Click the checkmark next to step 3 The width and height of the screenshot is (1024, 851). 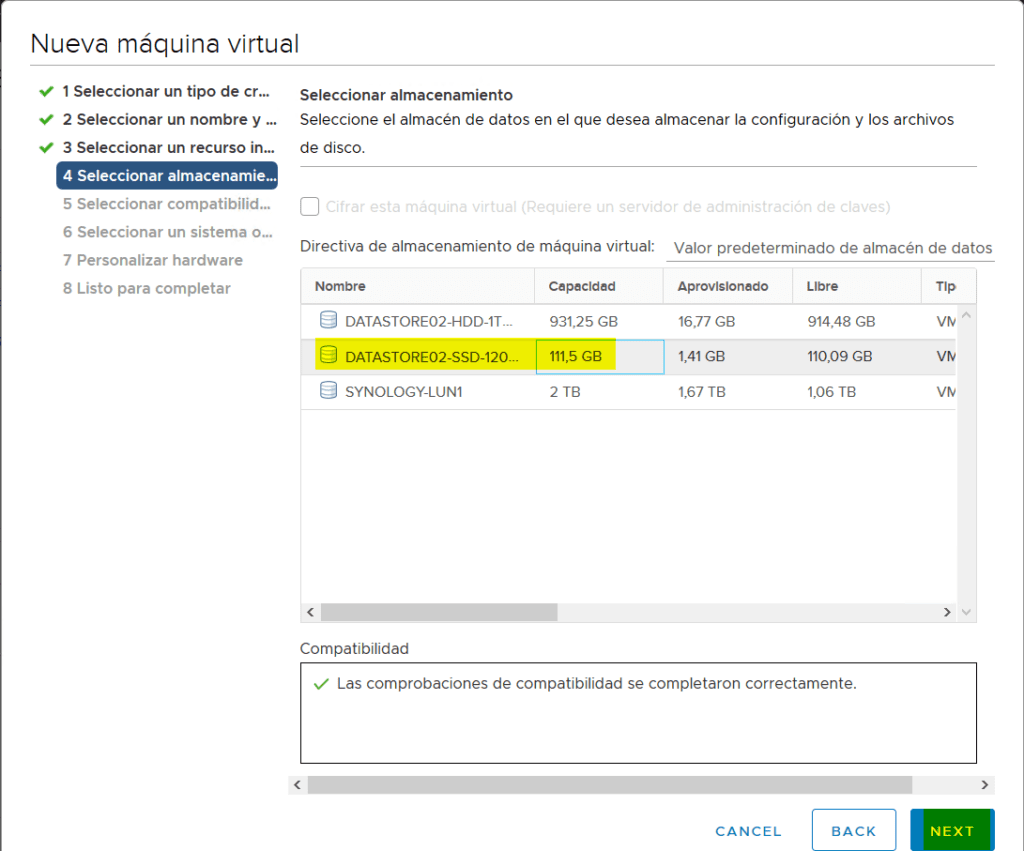(46, 147)
